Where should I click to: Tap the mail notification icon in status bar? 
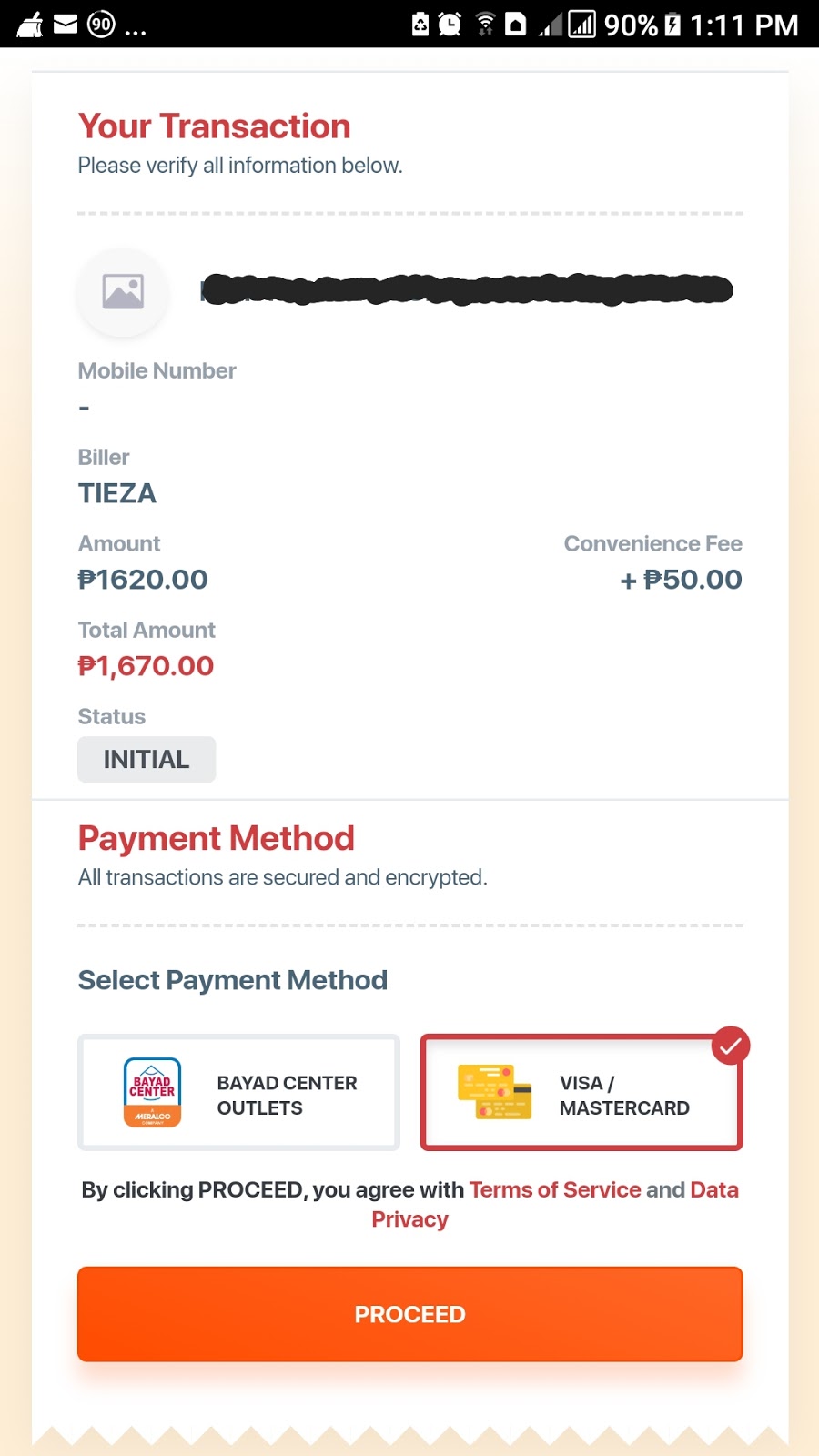pos(66,24)
